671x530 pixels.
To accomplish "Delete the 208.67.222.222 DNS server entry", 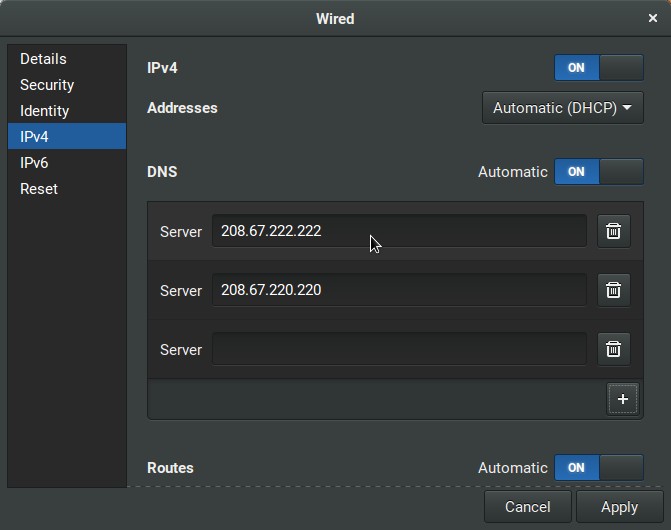I will [613, 231].
